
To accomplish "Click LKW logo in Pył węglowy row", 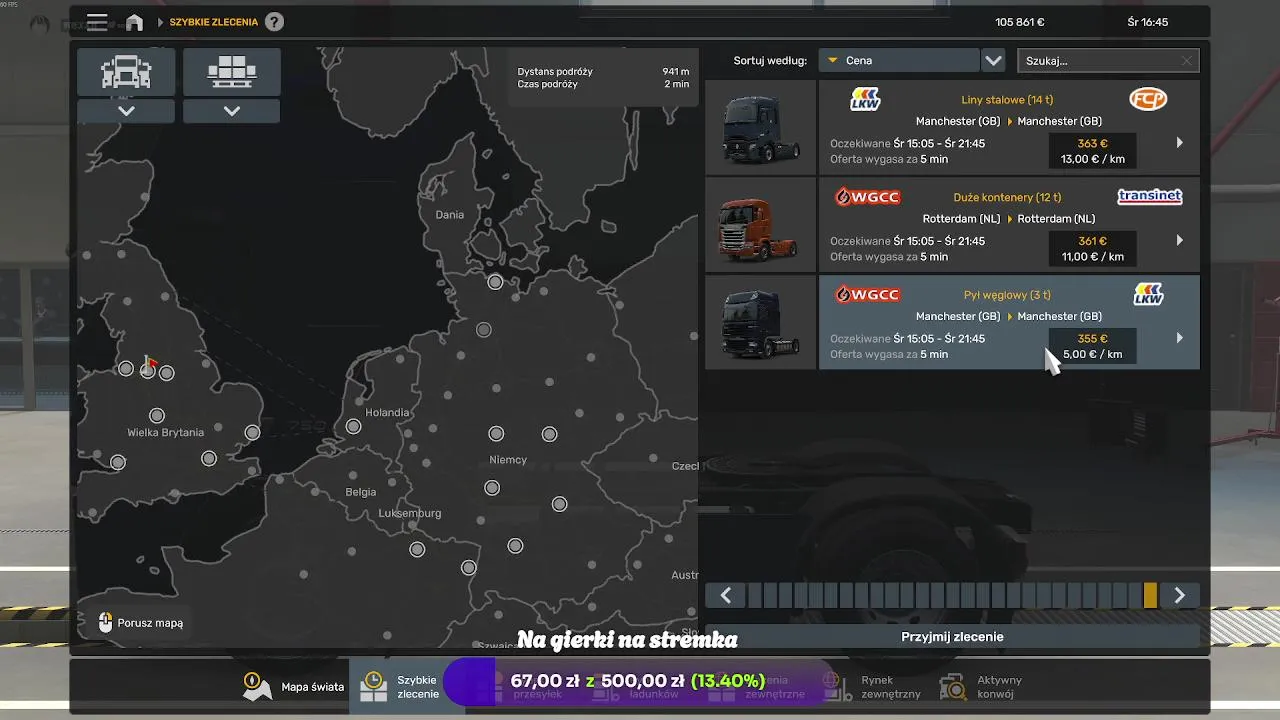I will 1148,294.
